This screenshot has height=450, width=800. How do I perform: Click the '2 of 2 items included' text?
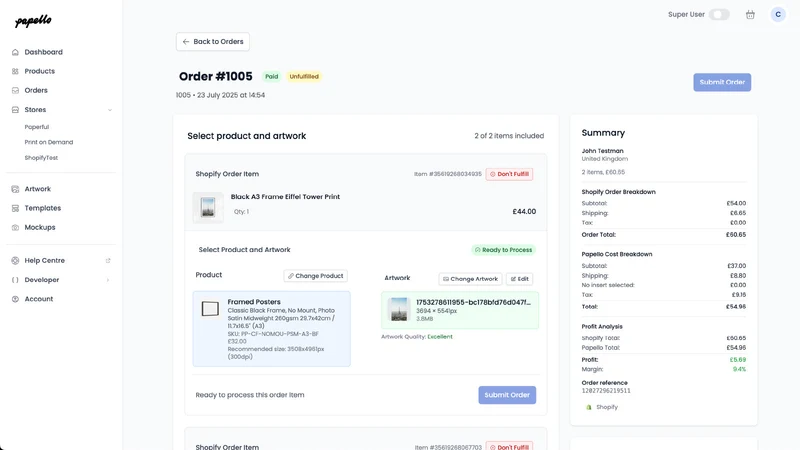point(509,136)
